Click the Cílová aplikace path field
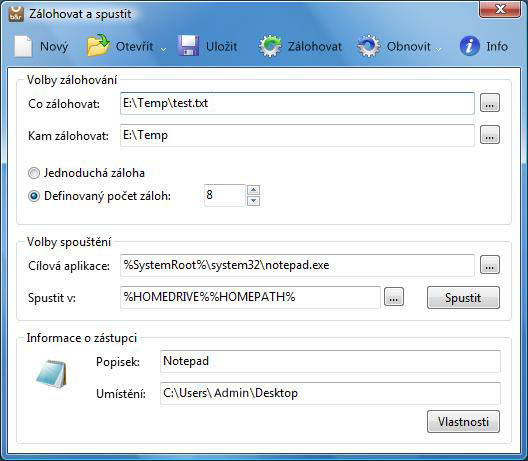The height and width of the screenshot is (461, 528). pyautogui.click(x=297, y=265)
